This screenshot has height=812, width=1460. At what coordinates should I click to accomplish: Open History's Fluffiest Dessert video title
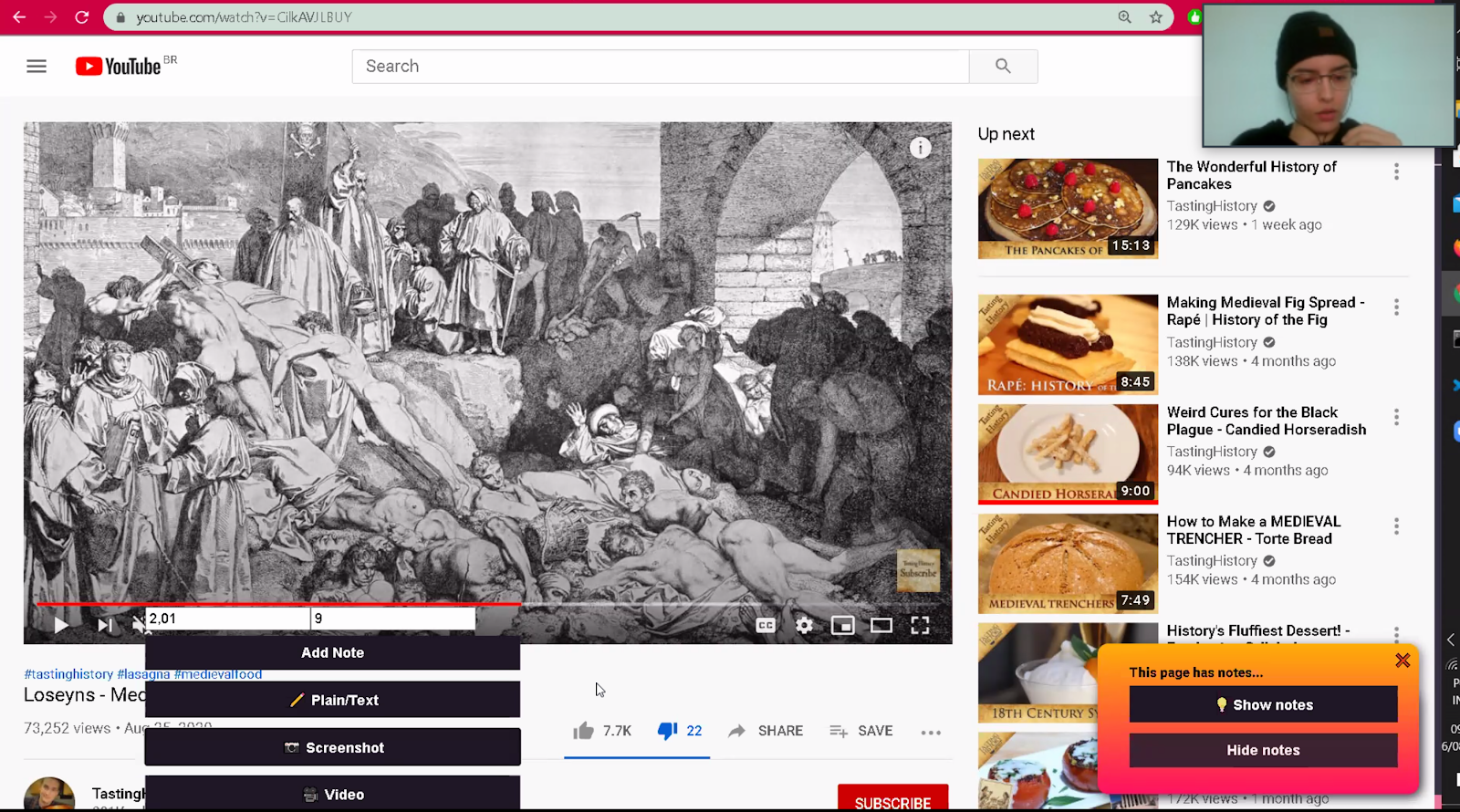tap(1257, 630)
